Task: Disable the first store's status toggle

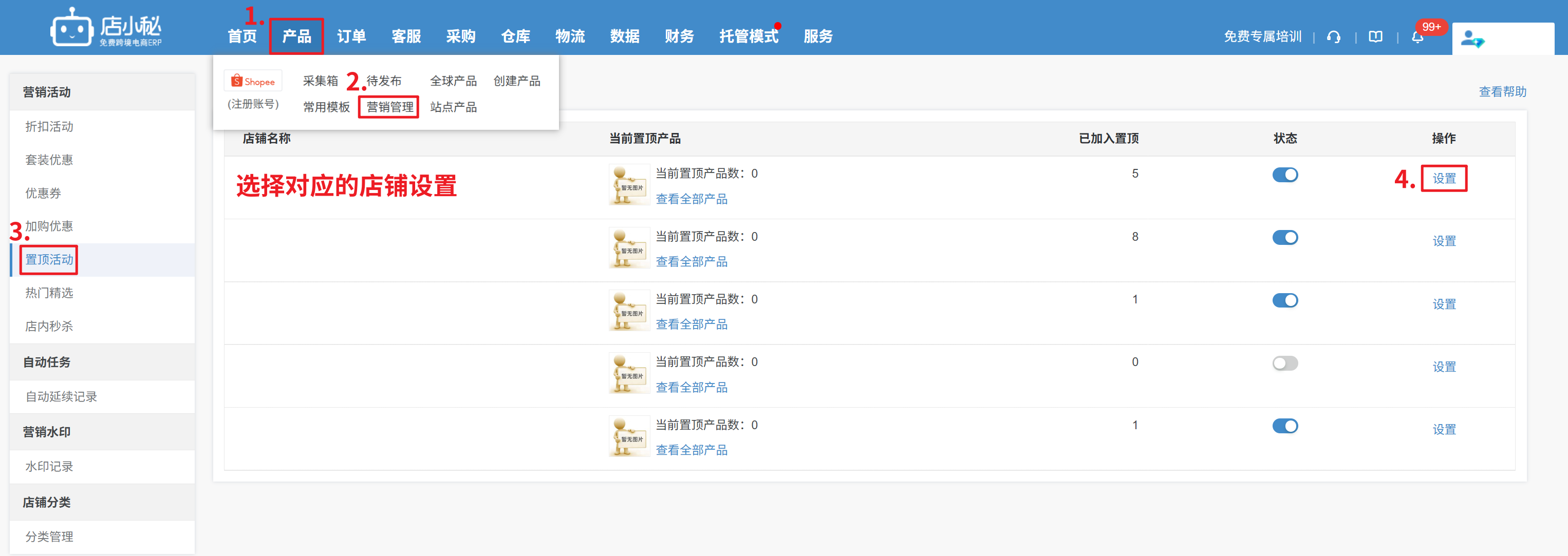Action: (x=1284, y=175)
